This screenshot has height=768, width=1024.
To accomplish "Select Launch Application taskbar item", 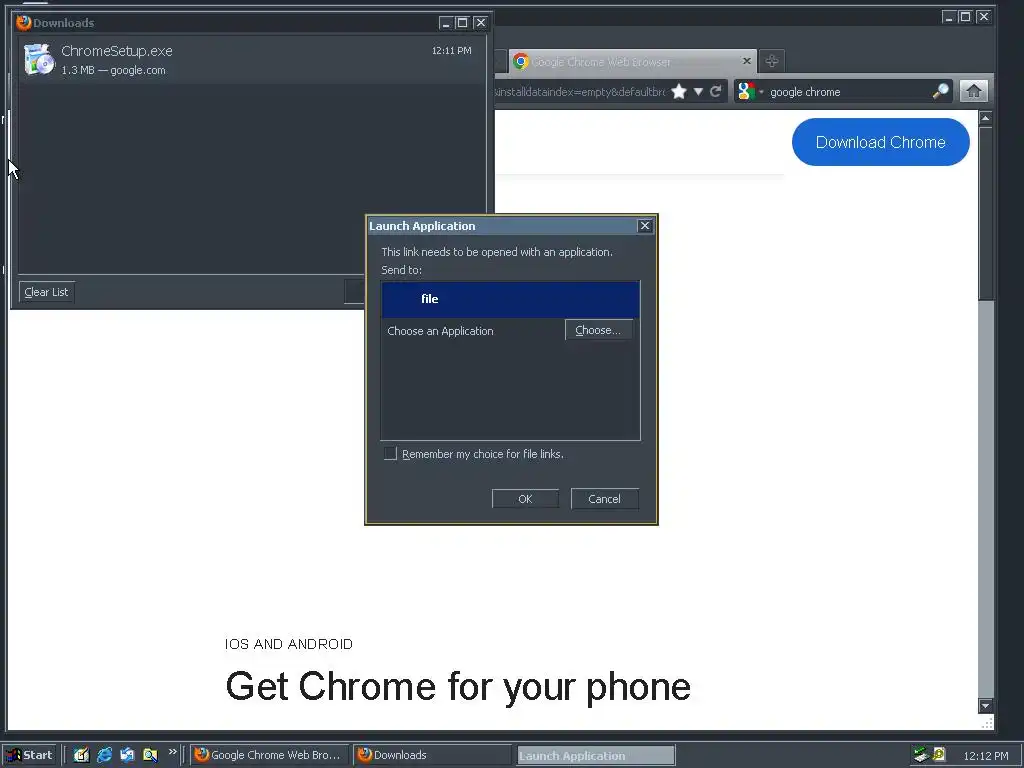I will point(596,756).
